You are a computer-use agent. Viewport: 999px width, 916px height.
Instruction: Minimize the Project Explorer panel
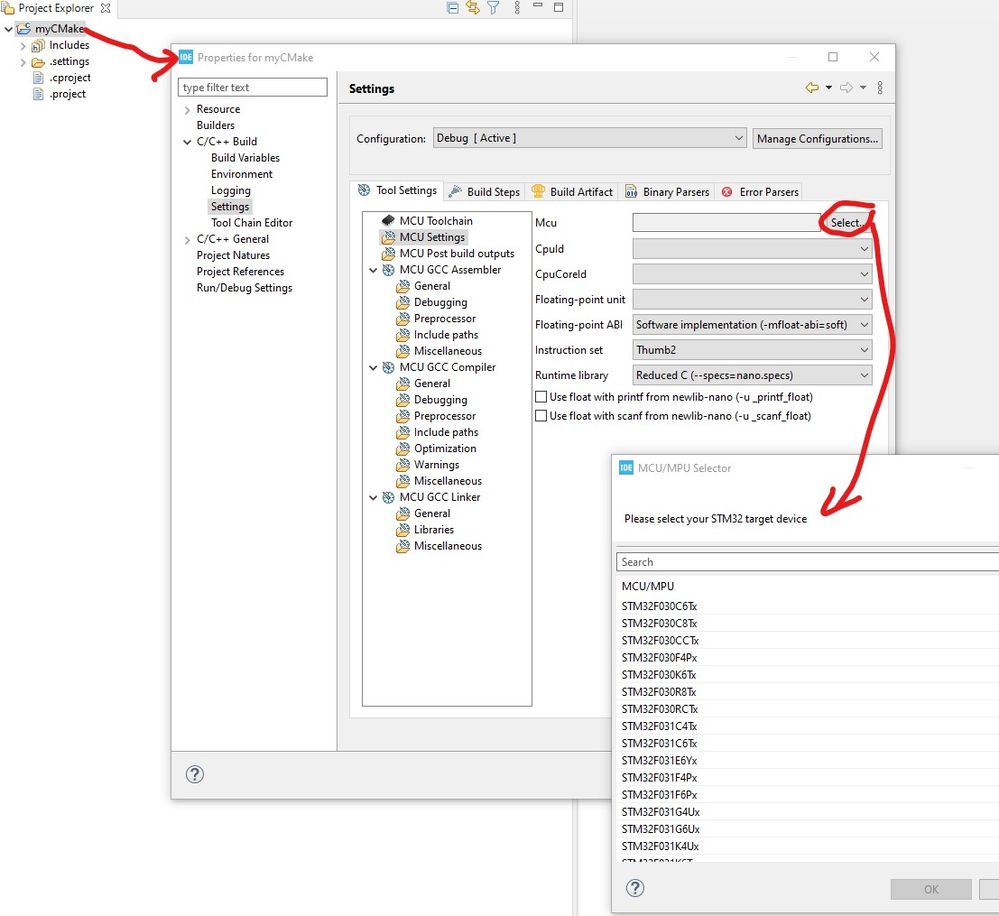click(x=538, y=6)
